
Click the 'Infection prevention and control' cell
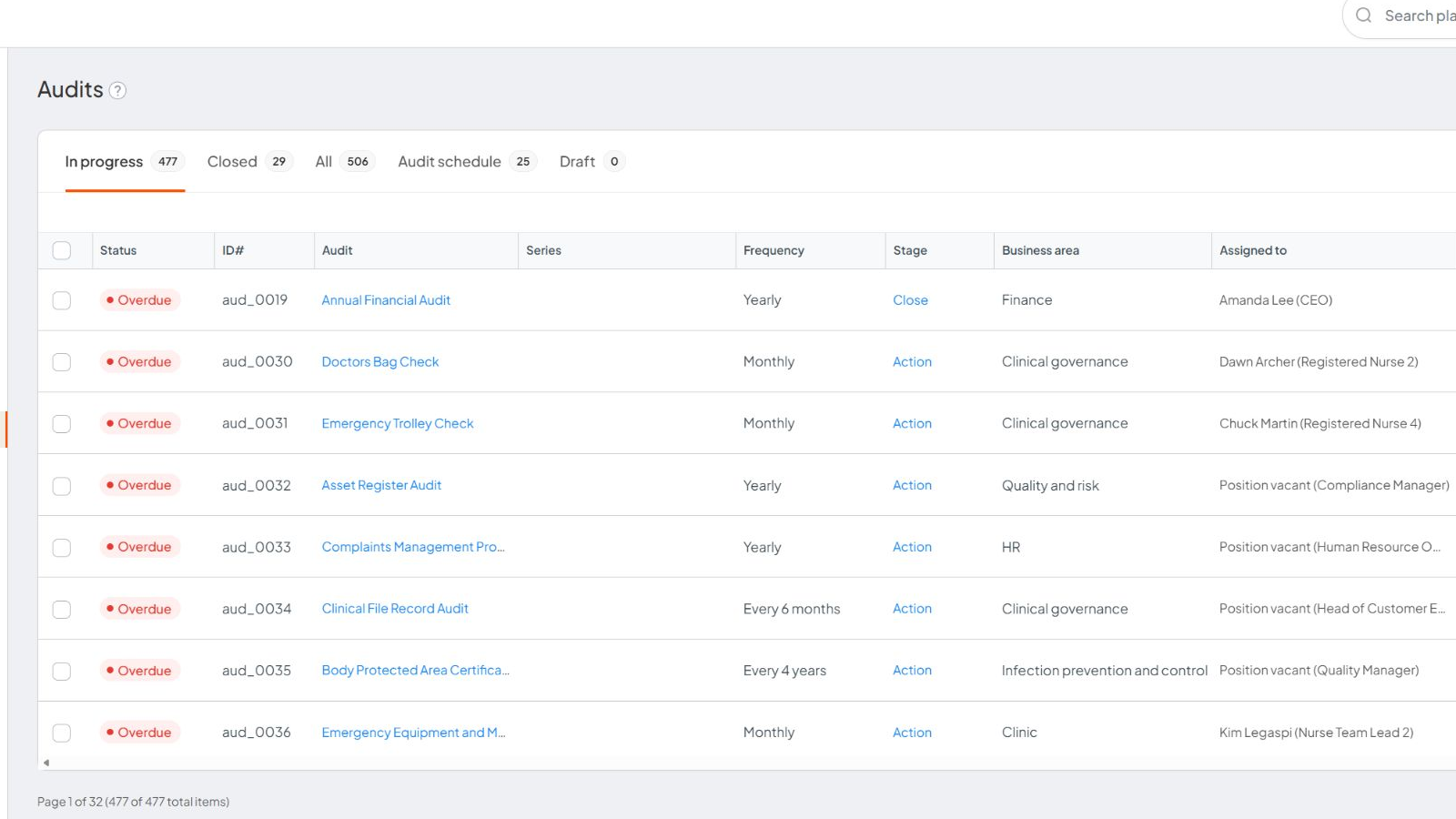[1105, 671]
